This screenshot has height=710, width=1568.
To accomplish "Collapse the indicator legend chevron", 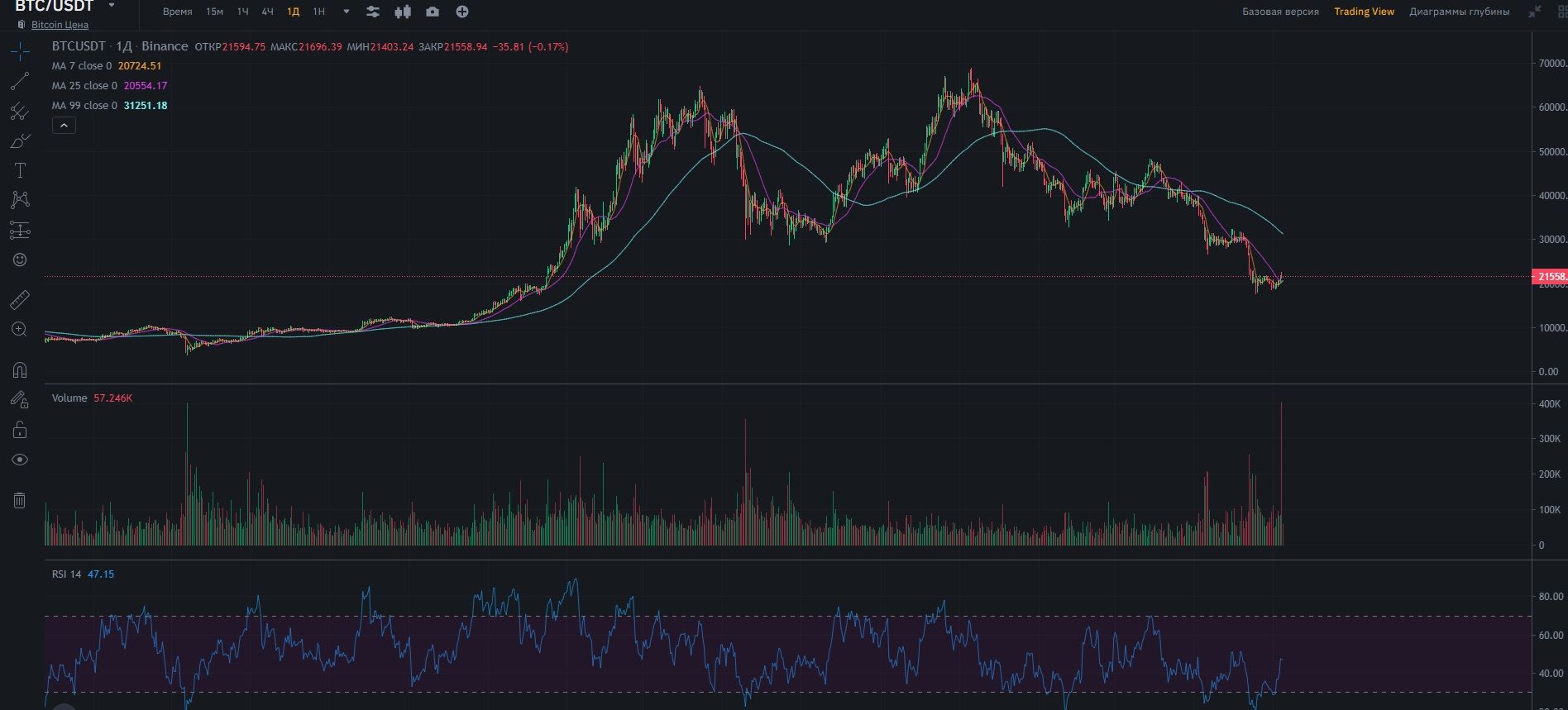I will (x=64, y=125).
